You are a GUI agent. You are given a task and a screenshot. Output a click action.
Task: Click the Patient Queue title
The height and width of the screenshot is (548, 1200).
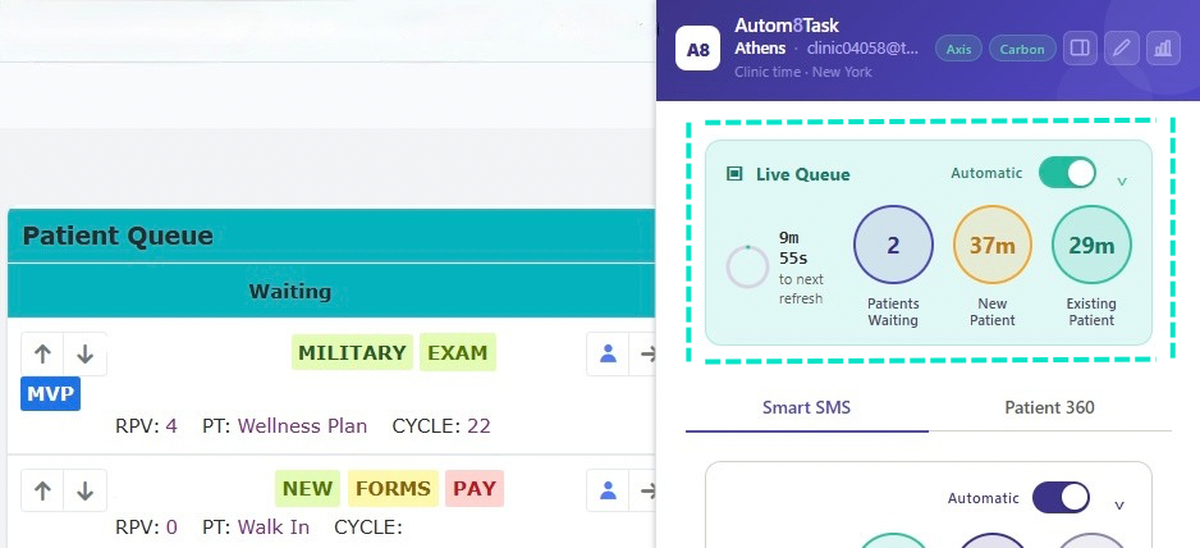tap(118, 236)
